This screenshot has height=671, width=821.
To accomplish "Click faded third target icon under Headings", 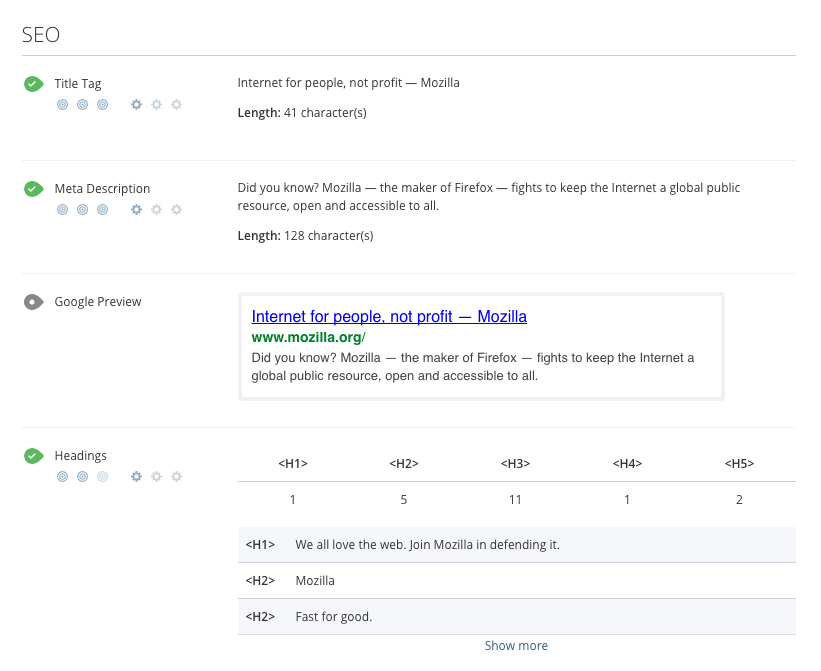I will pos(103,477).
